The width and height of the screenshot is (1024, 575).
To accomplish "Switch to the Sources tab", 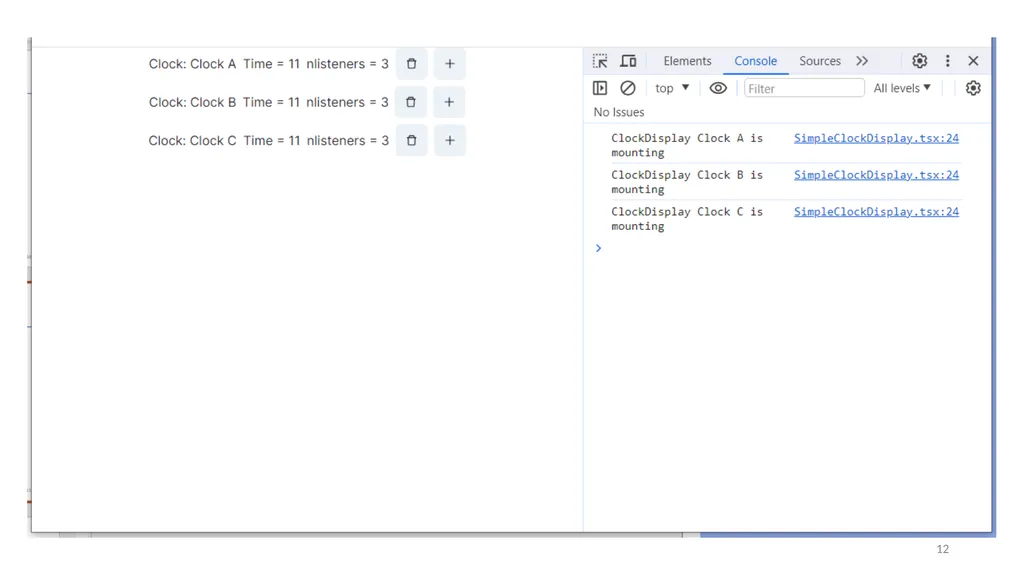I will [820, 61].
